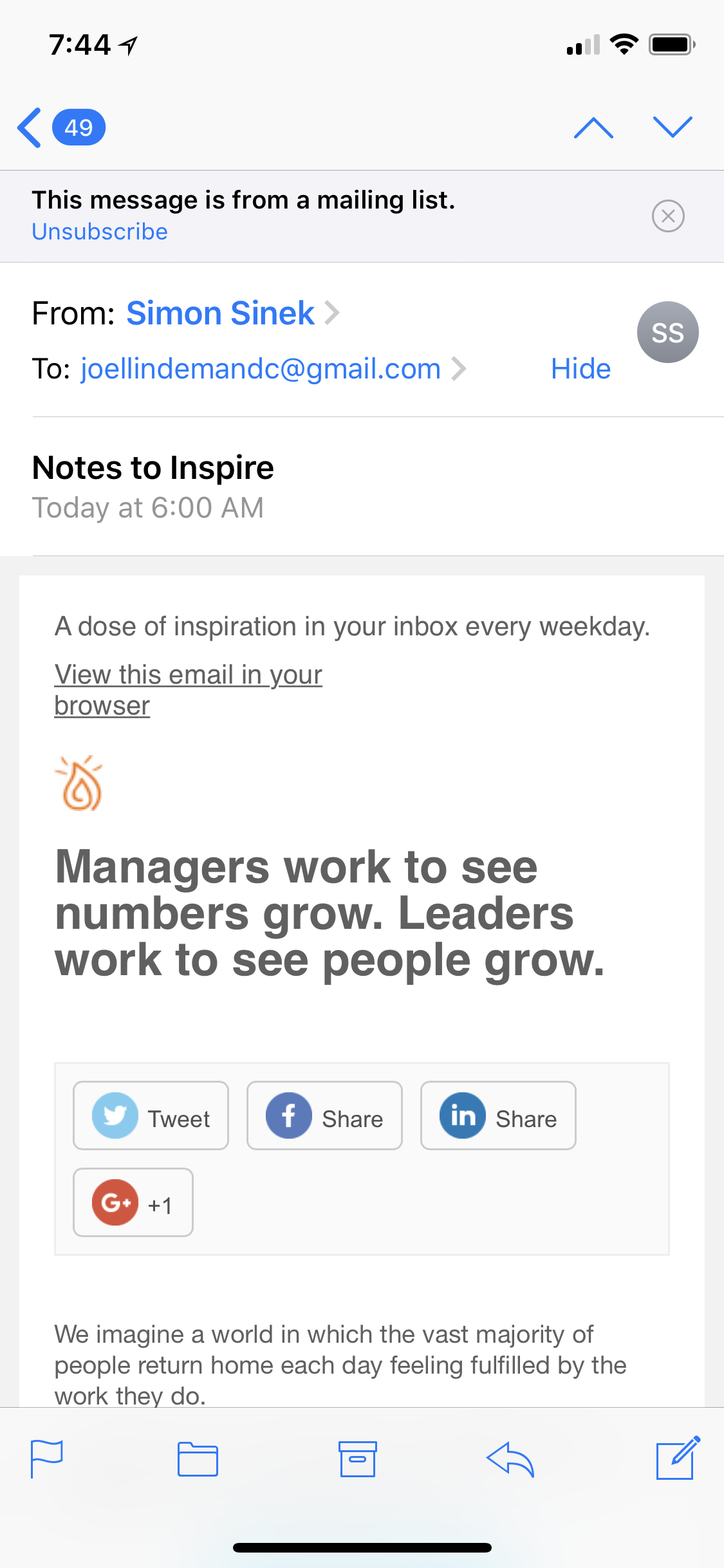Tap the Unsubscribe link
Viewport: 724px width, 1568px height.
pos(100,232)
